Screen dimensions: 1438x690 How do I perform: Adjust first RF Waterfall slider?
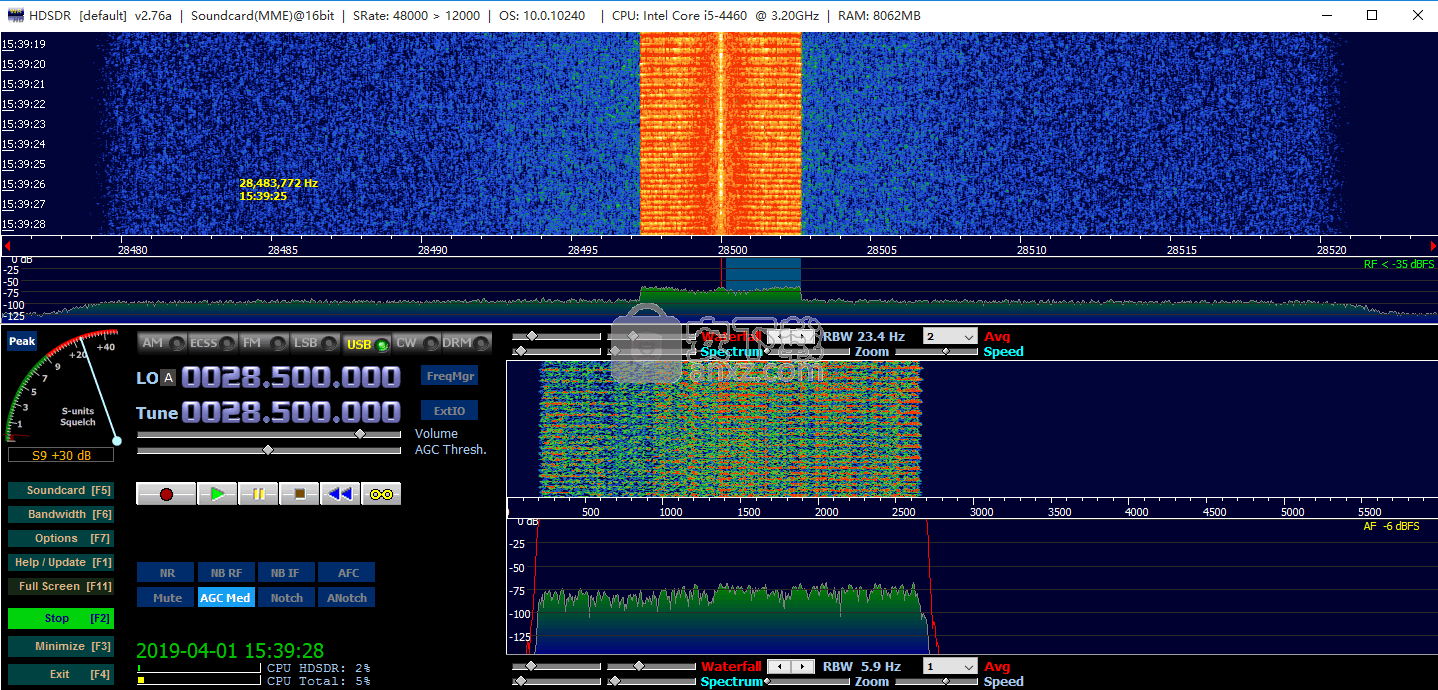pos(556,337)
